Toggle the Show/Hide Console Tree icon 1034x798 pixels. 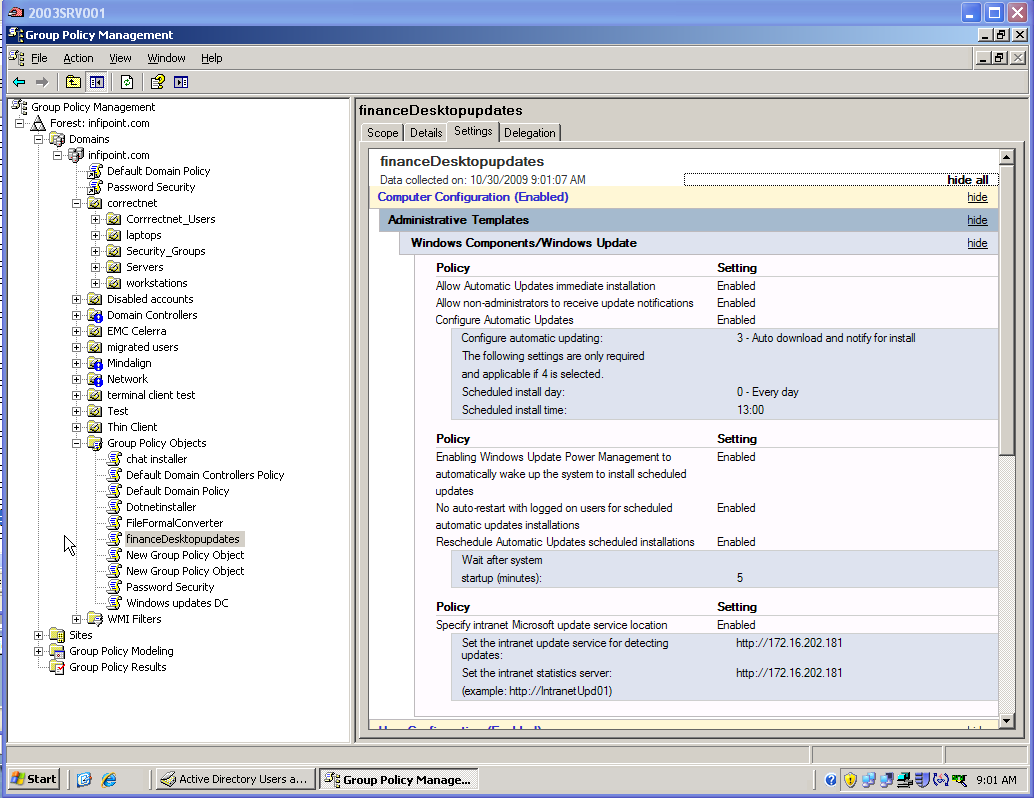(96, 82)
